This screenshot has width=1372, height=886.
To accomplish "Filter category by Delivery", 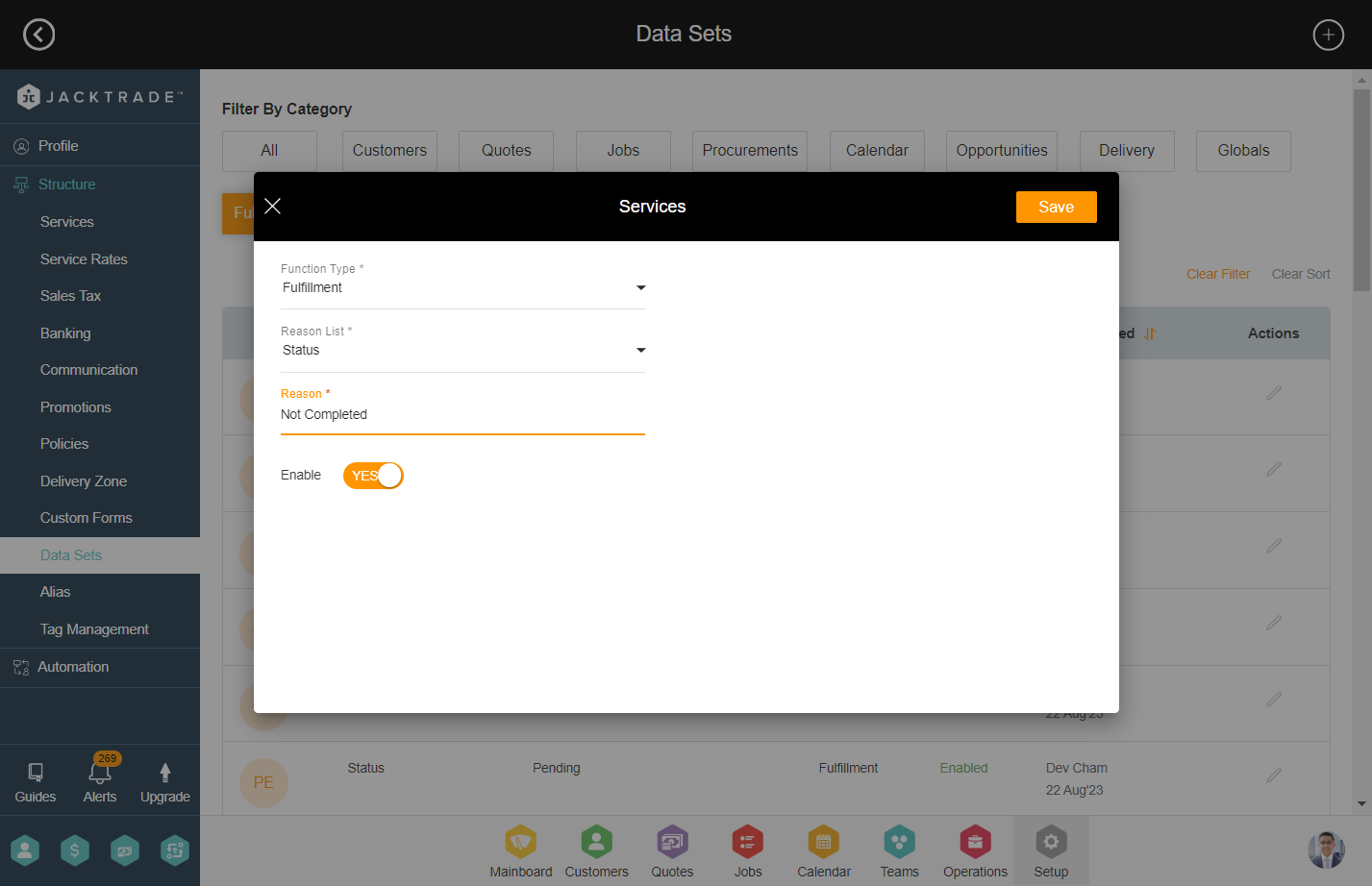I will 1127,151.
